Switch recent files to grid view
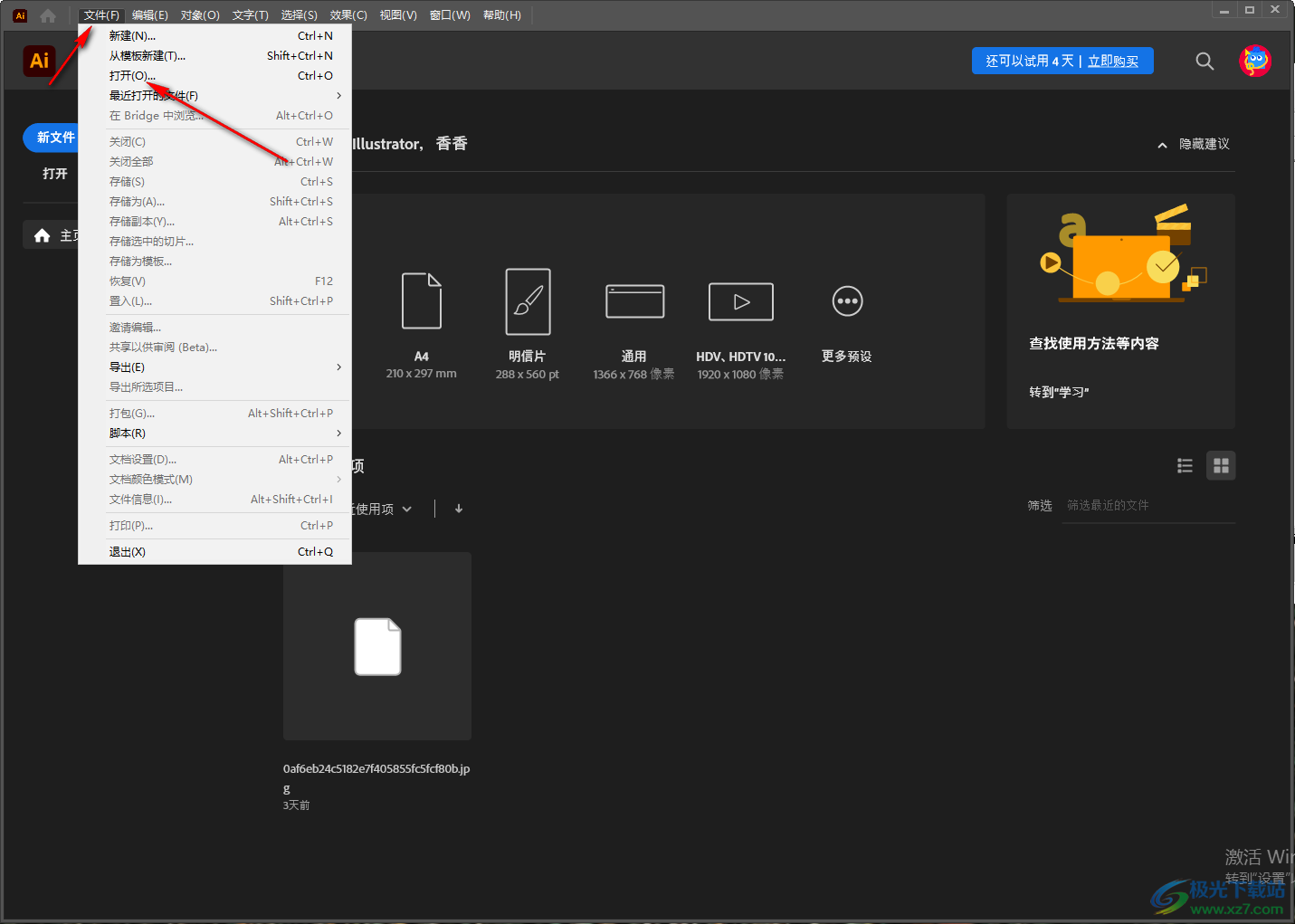The width and height of the screenshot is (1295, 924). [x=1221, y=465]
